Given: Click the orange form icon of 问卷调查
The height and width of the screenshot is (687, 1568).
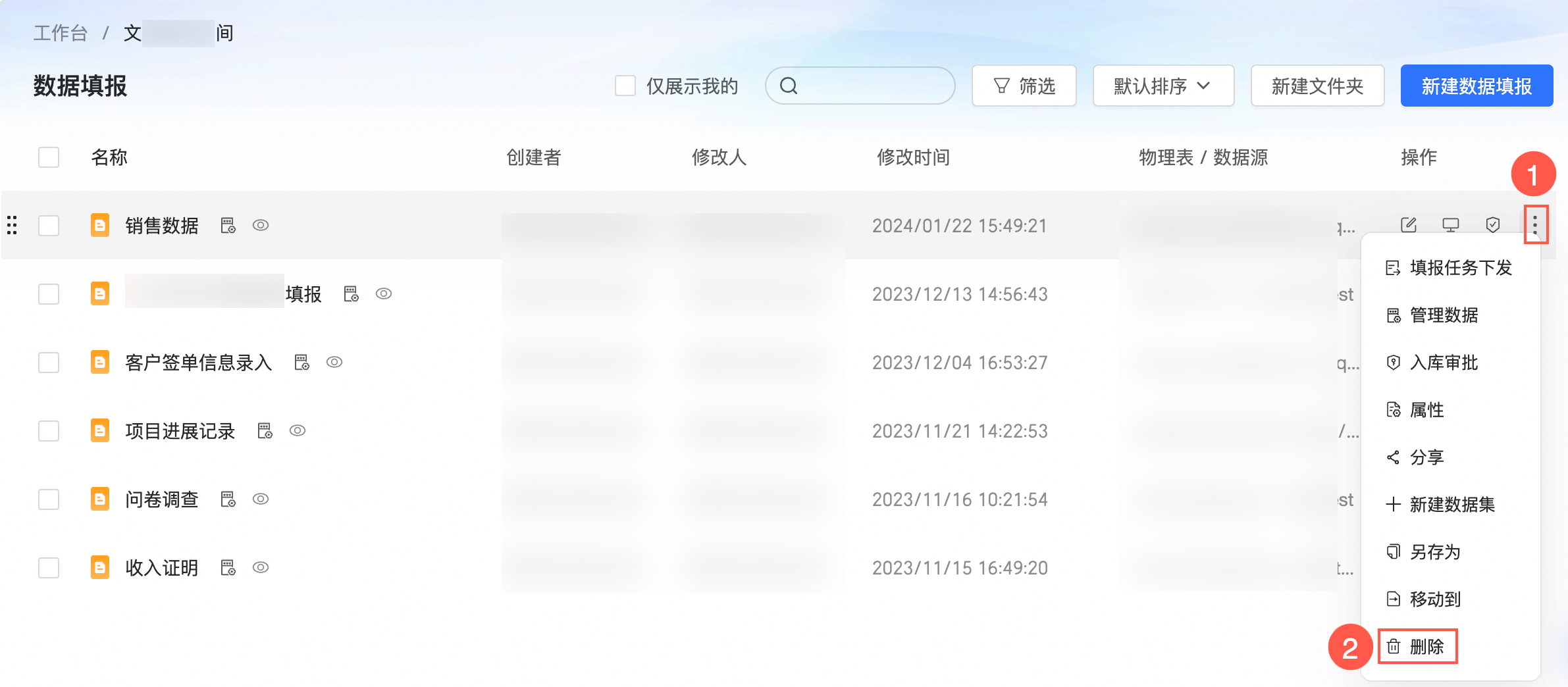Looking at the screenshot, I should (100, 499).
